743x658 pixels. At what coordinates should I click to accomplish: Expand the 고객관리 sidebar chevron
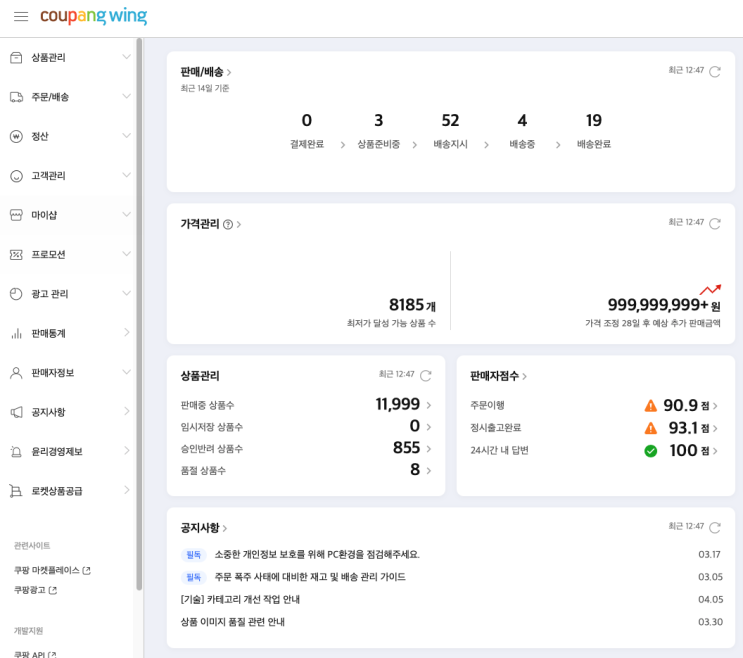point(127,175)
